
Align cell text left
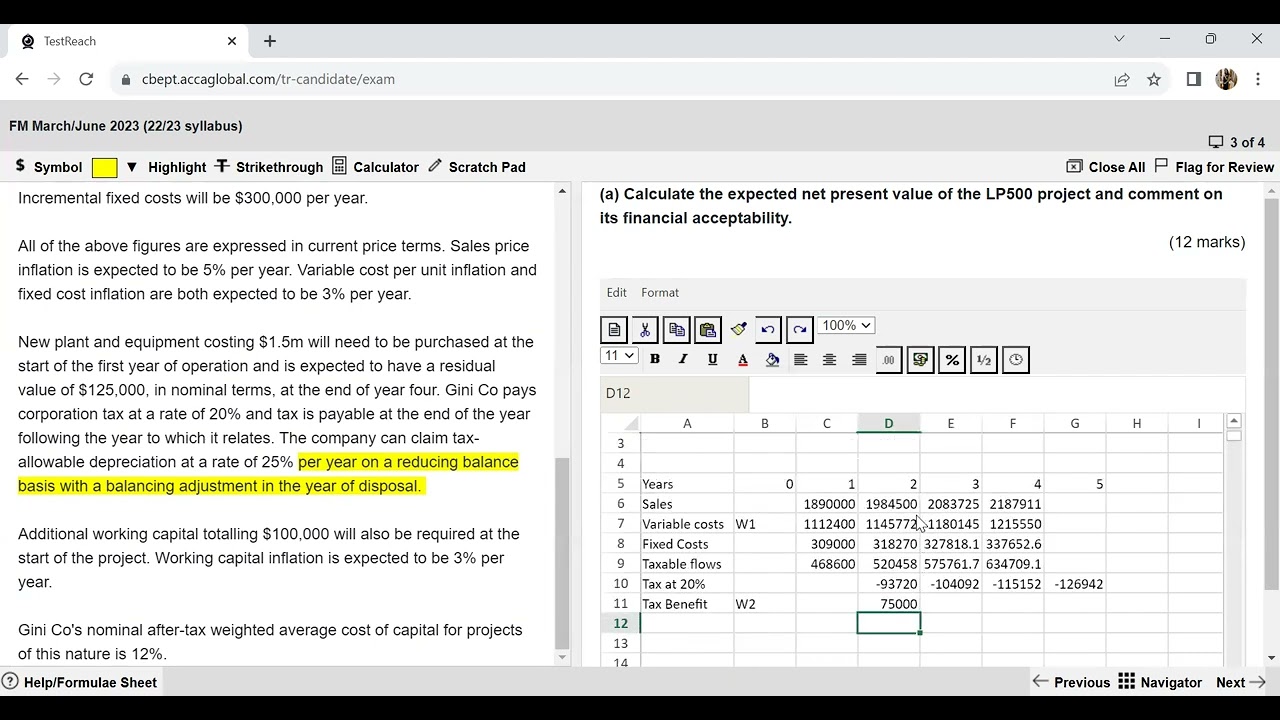(800, 359)
